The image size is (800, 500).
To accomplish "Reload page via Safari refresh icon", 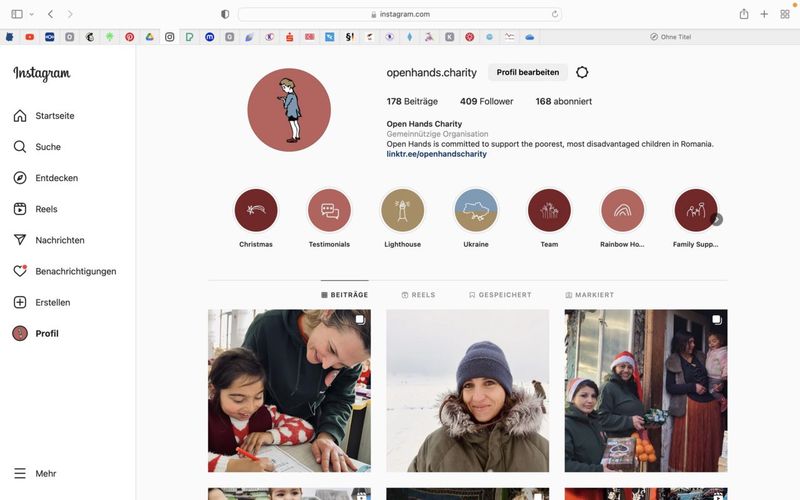I will pos(555,14).
